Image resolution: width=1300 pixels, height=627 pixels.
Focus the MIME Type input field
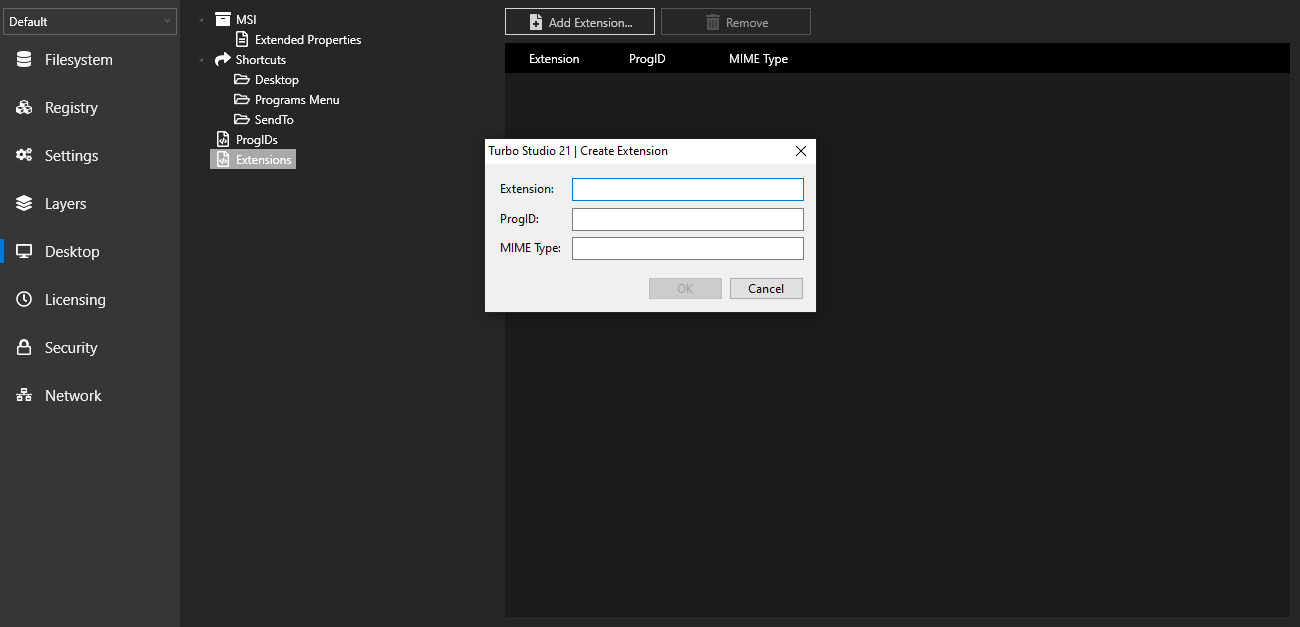pos(688,248)
